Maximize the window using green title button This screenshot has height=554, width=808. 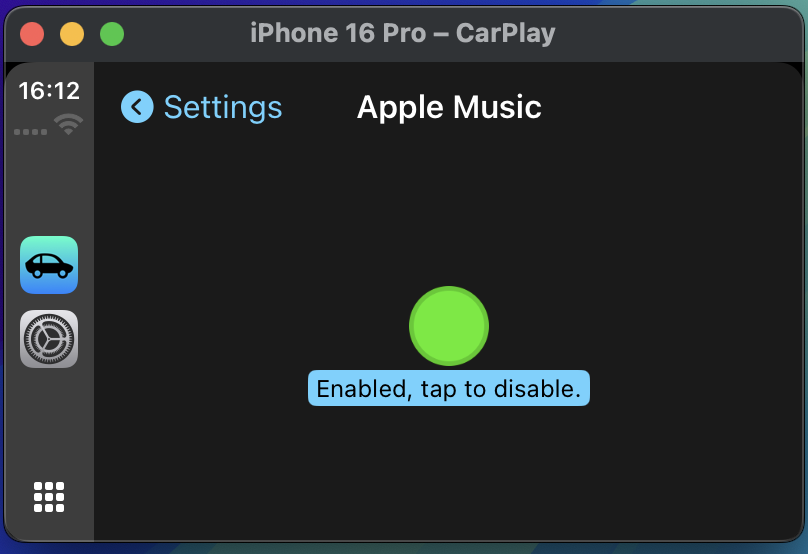(x=112, y=34)
